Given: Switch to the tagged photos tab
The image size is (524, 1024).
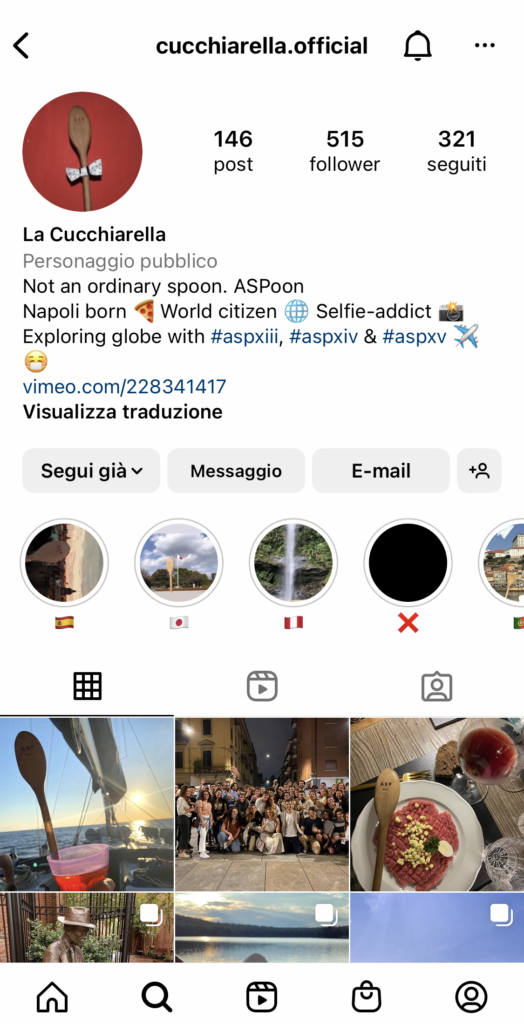Looking at the screenshot, I should point(436,686).
